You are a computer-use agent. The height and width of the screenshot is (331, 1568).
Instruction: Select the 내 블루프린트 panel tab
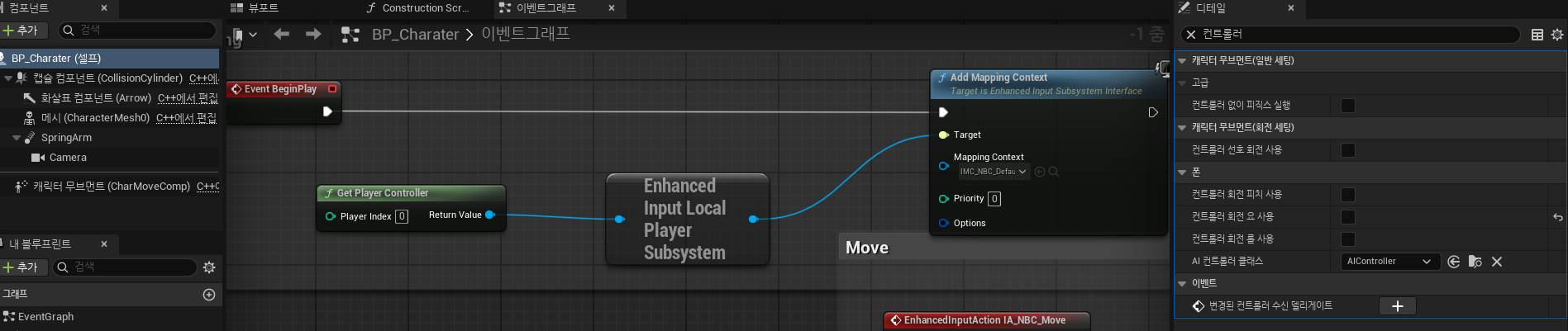(x=40, y=244)
